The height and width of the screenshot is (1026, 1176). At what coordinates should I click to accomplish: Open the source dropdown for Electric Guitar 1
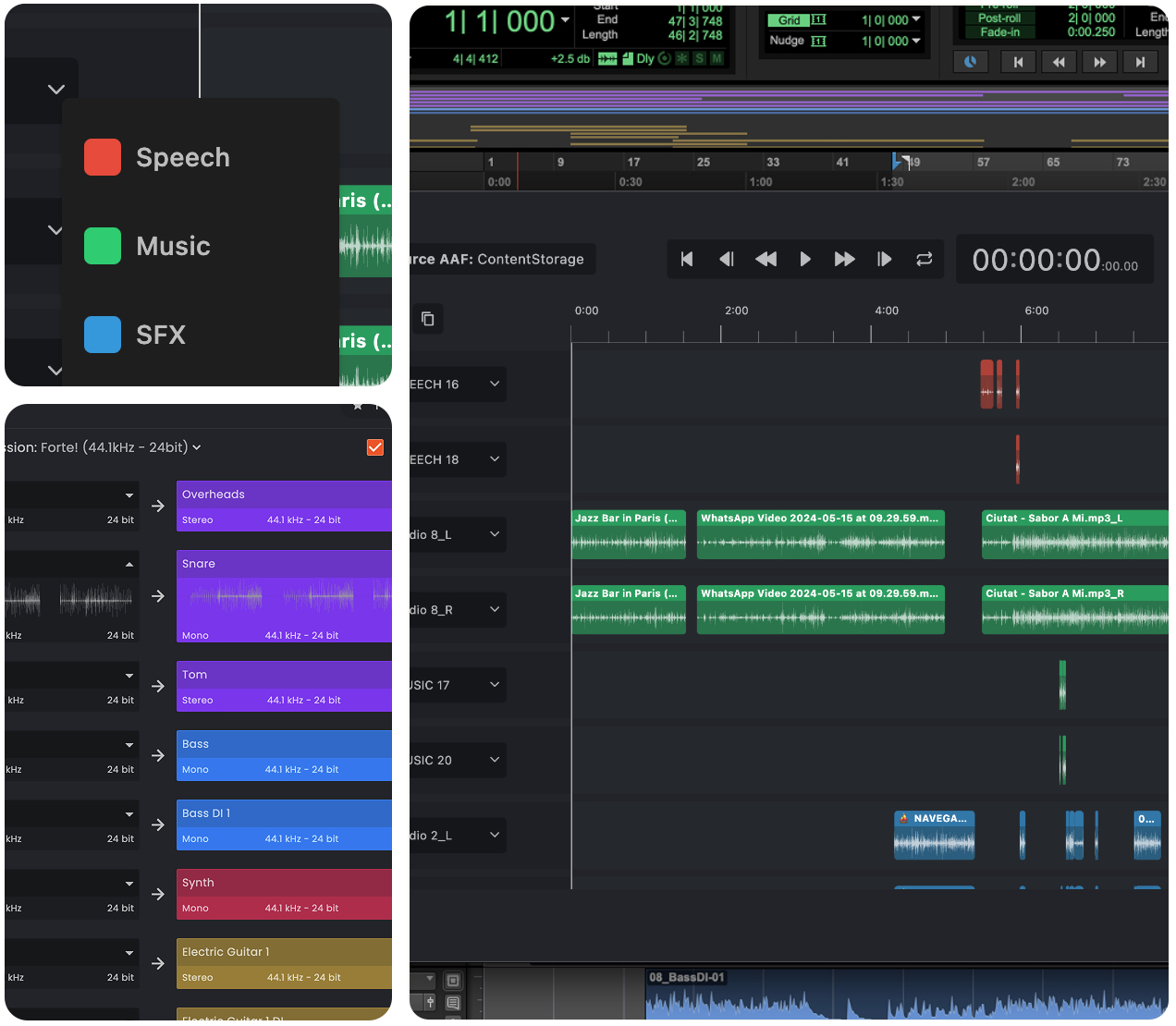click(x=129, y=953)
